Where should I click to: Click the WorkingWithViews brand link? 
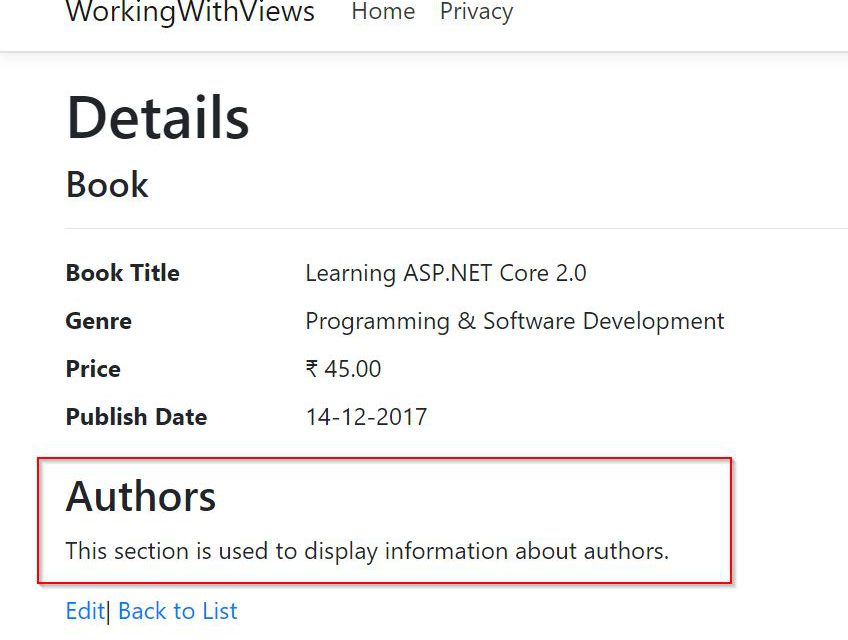point(190,13)
